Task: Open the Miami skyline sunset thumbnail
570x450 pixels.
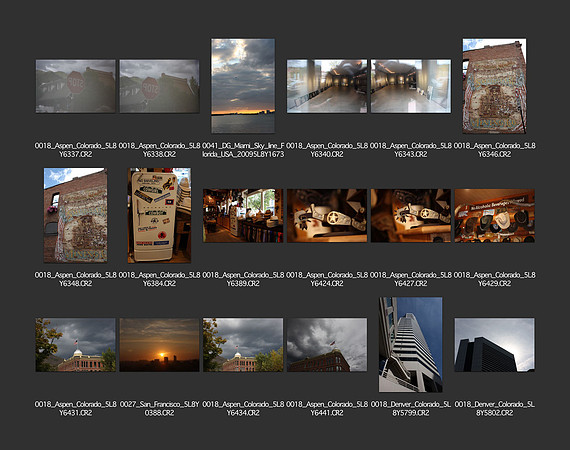Action: click(x=243, y=86)
